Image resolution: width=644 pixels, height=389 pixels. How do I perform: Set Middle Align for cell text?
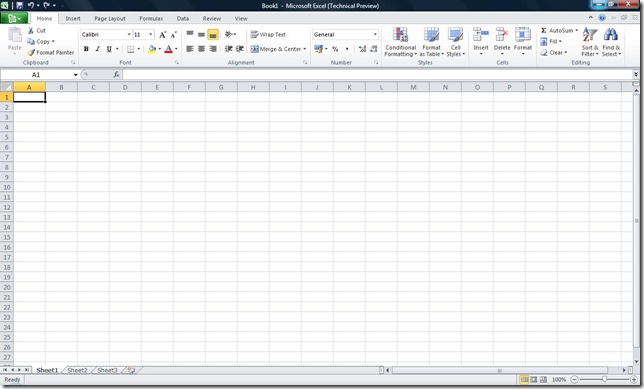pyautogui.click(x=201, y=35)
